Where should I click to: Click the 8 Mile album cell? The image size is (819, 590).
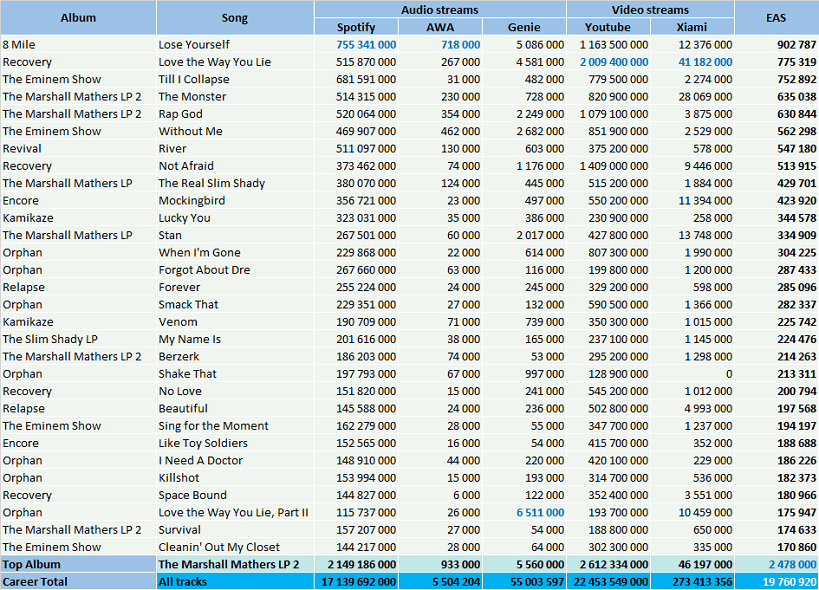(x=78, y=44)
